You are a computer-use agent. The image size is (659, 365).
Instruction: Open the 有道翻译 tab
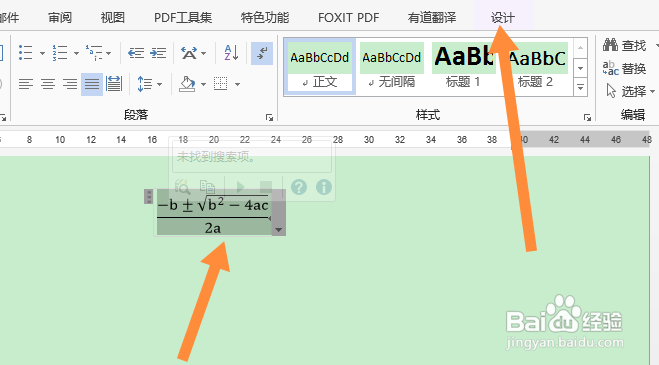click(x=432, y=18)
